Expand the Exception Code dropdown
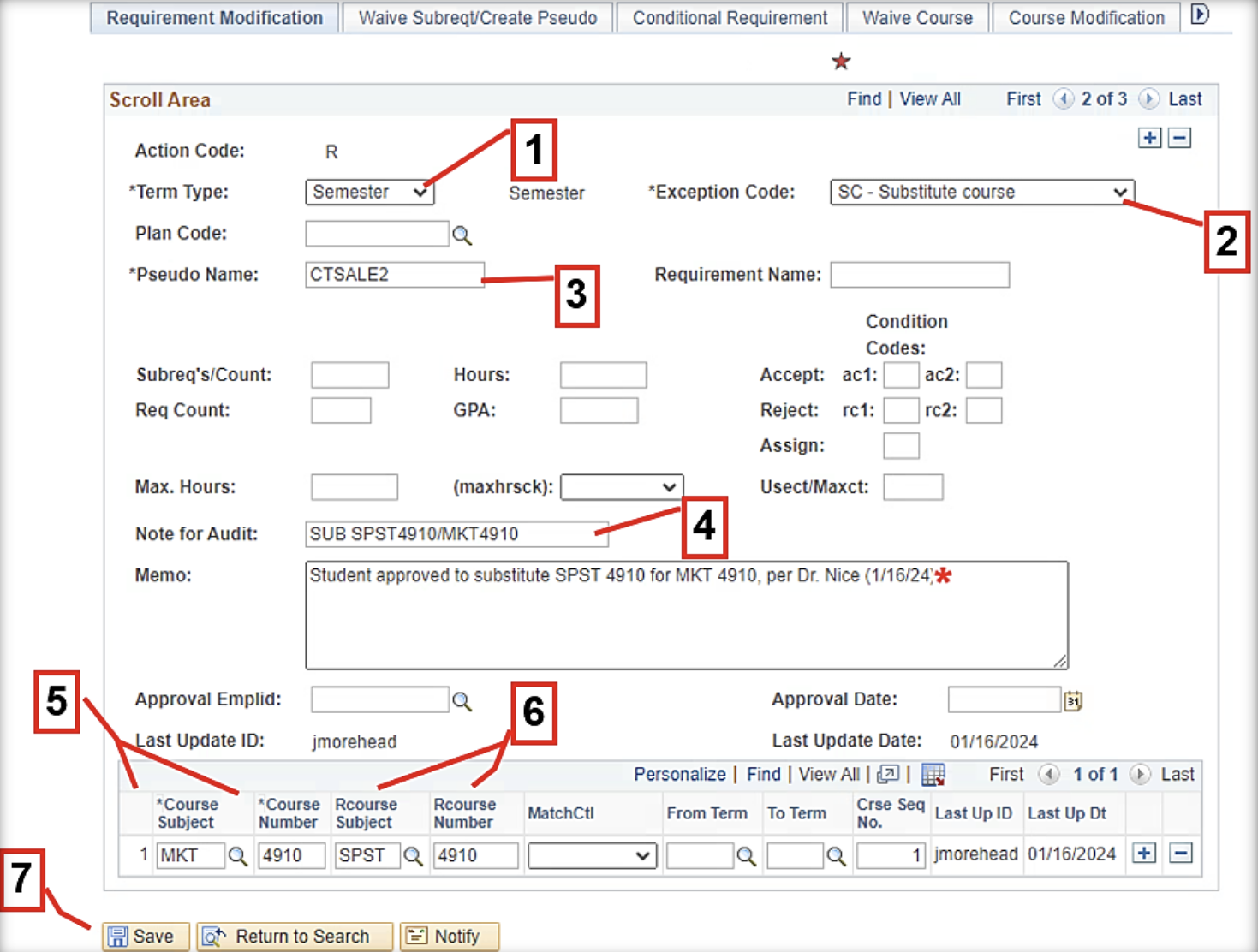 pos(981,192)
